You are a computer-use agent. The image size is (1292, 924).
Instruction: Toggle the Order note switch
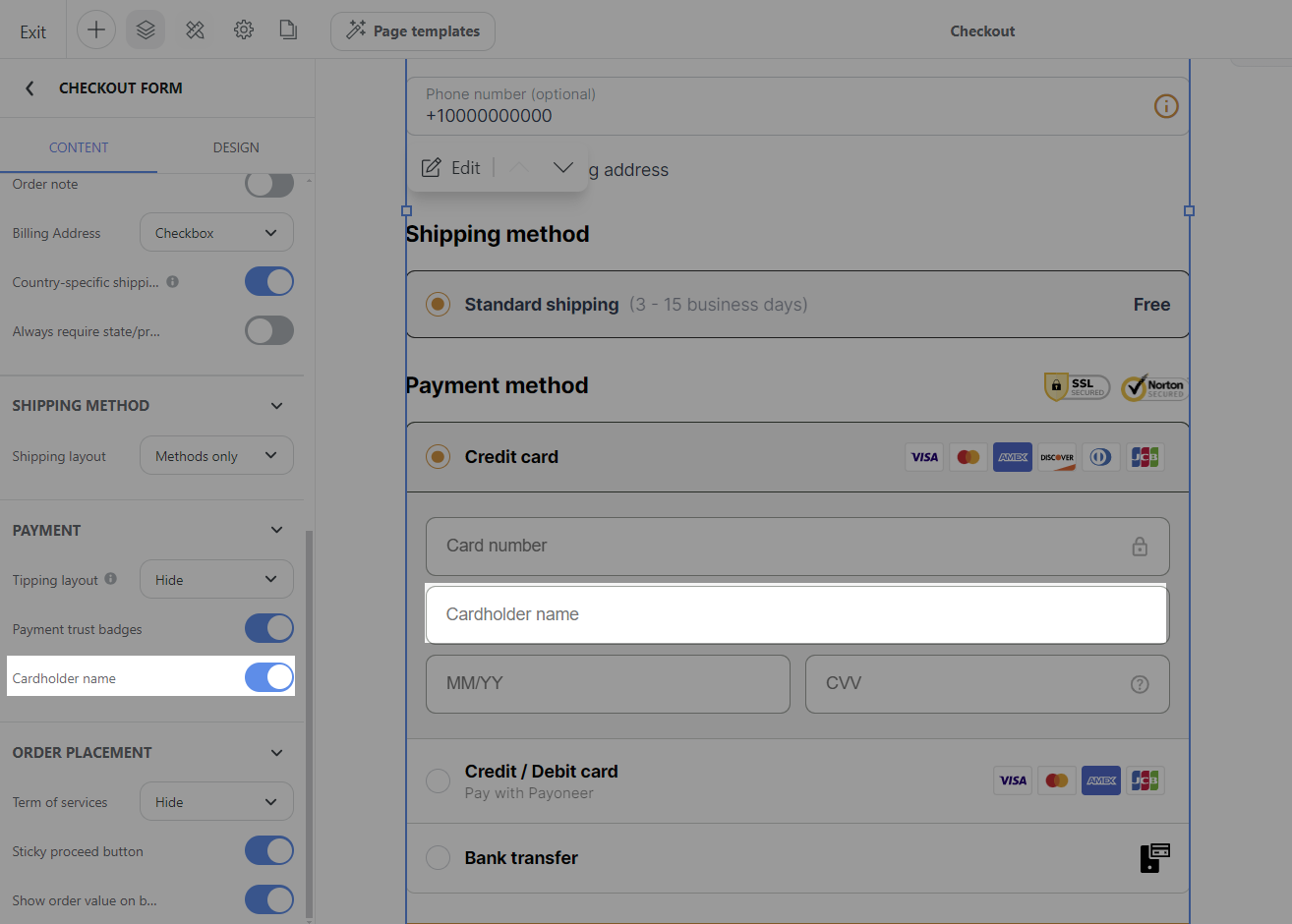point(269,184)
